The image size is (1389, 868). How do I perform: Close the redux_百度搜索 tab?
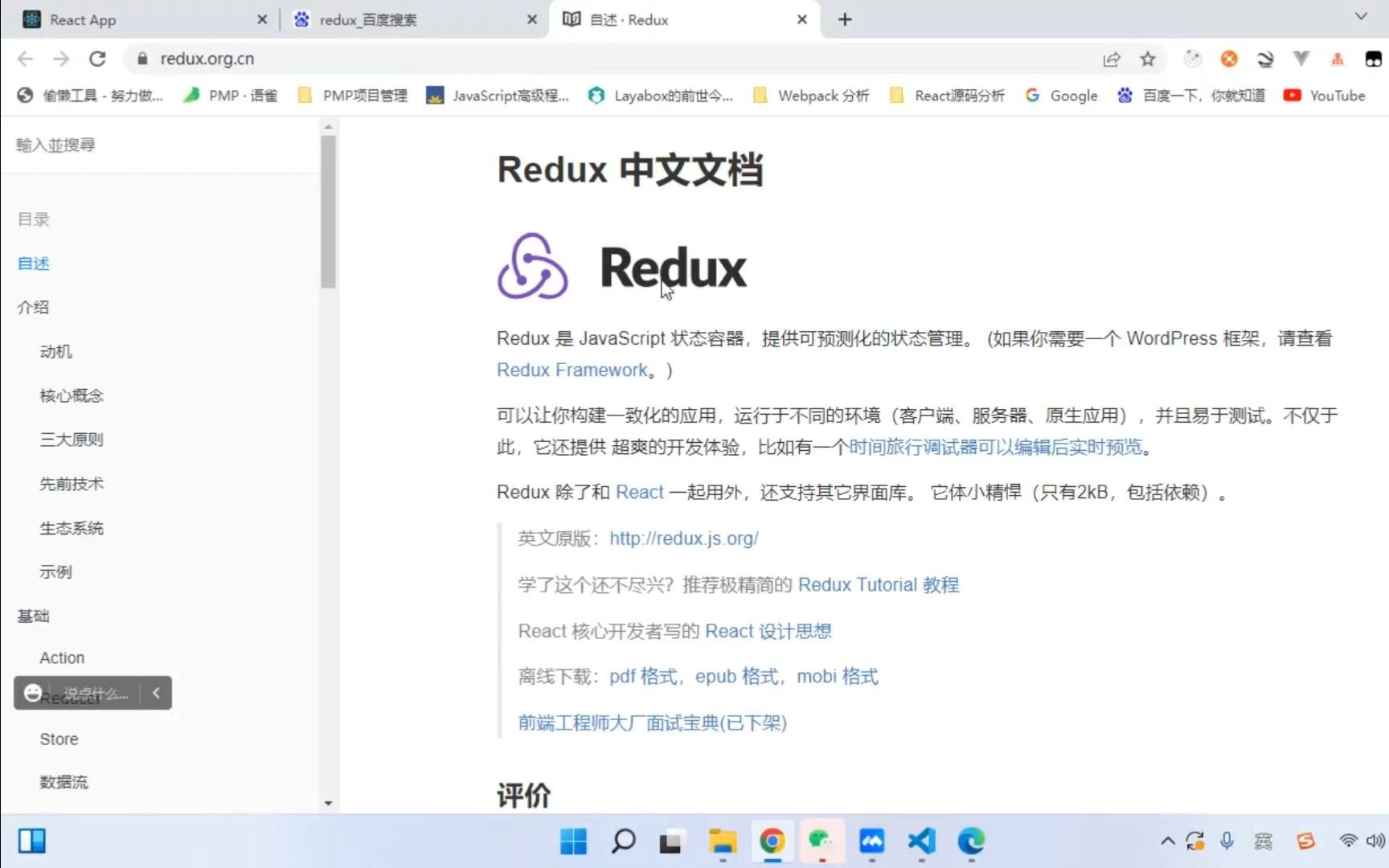point(532,19)
